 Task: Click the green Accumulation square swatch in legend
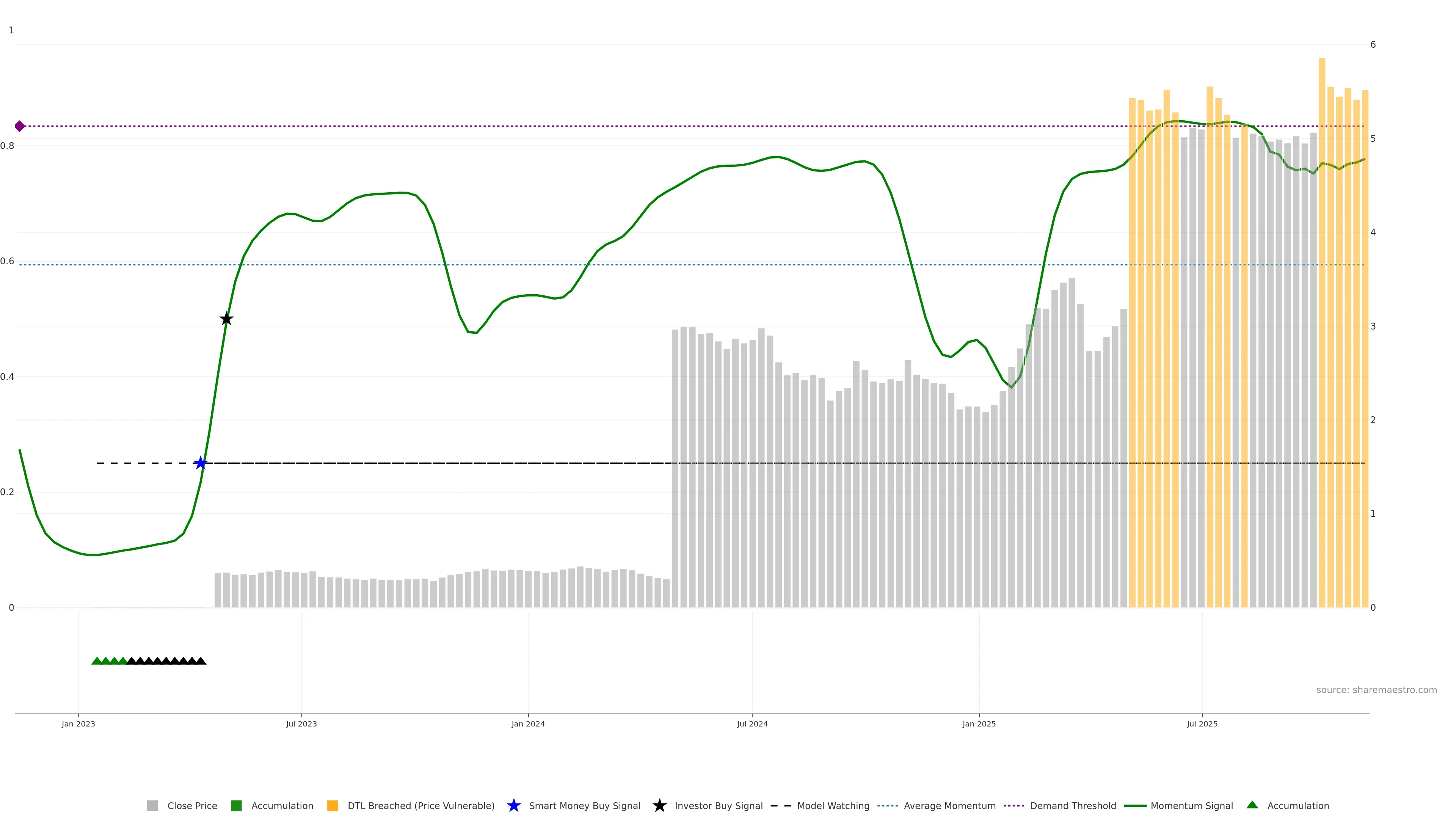pyautogui.click(x=236, y=806)
